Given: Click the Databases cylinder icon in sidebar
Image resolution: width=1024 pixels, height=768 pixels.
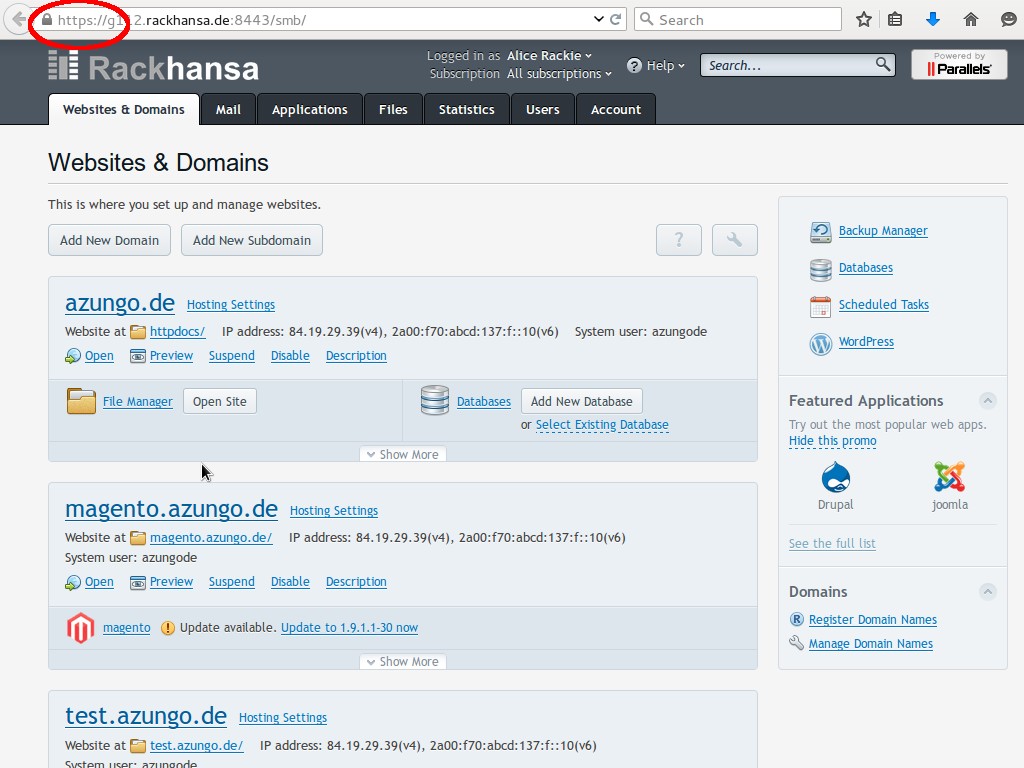Looking at the screenshot, I should [x=820, y=269].
